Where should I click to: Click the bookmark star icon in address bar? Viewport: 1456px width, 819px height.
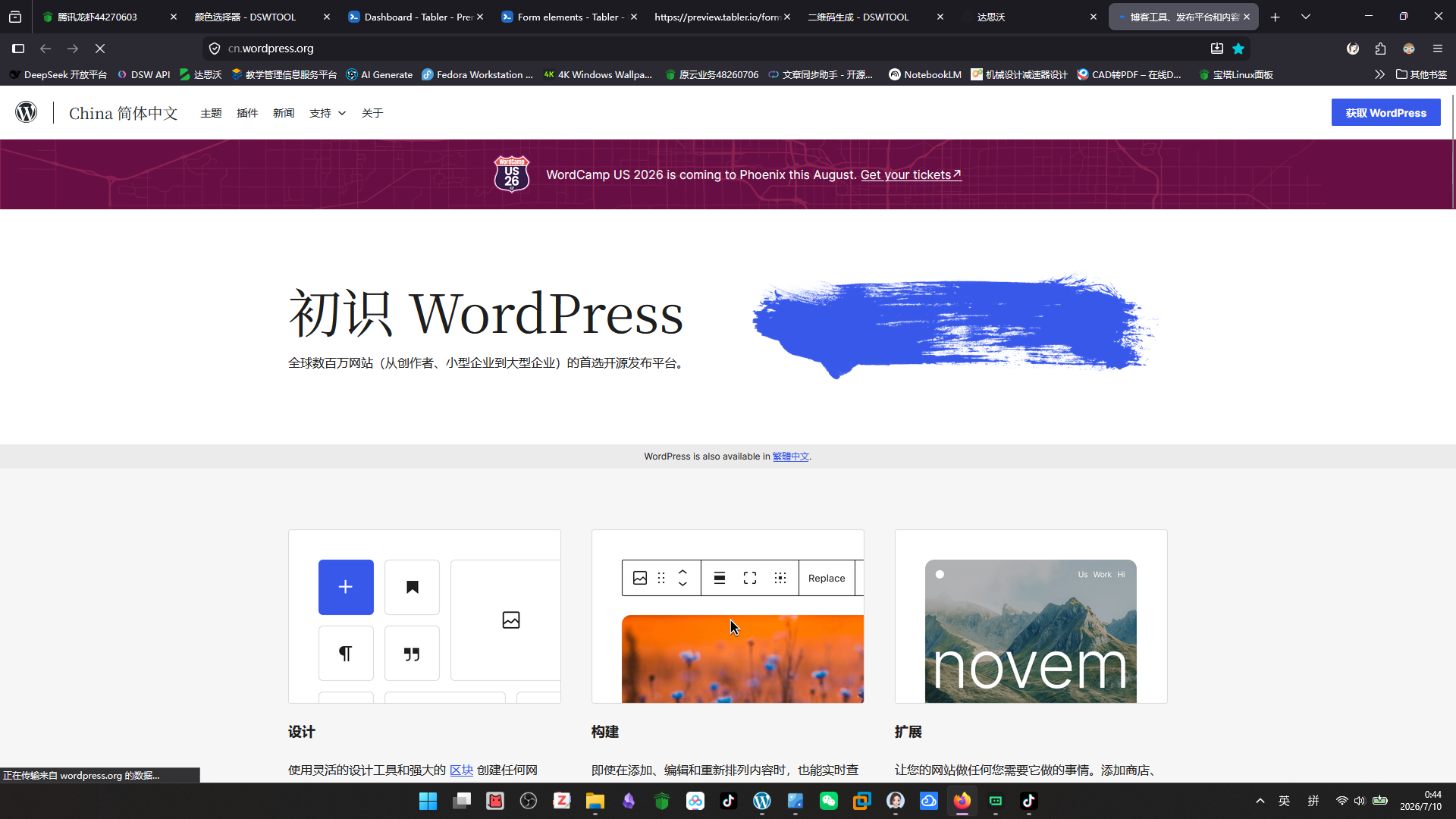pos(1238,49)
